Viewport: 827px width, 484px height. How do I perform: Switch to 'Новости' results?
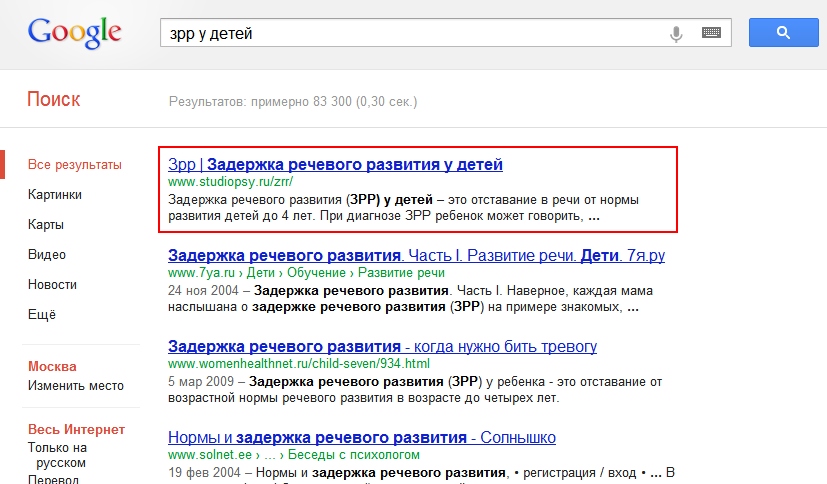coord(52,285)
